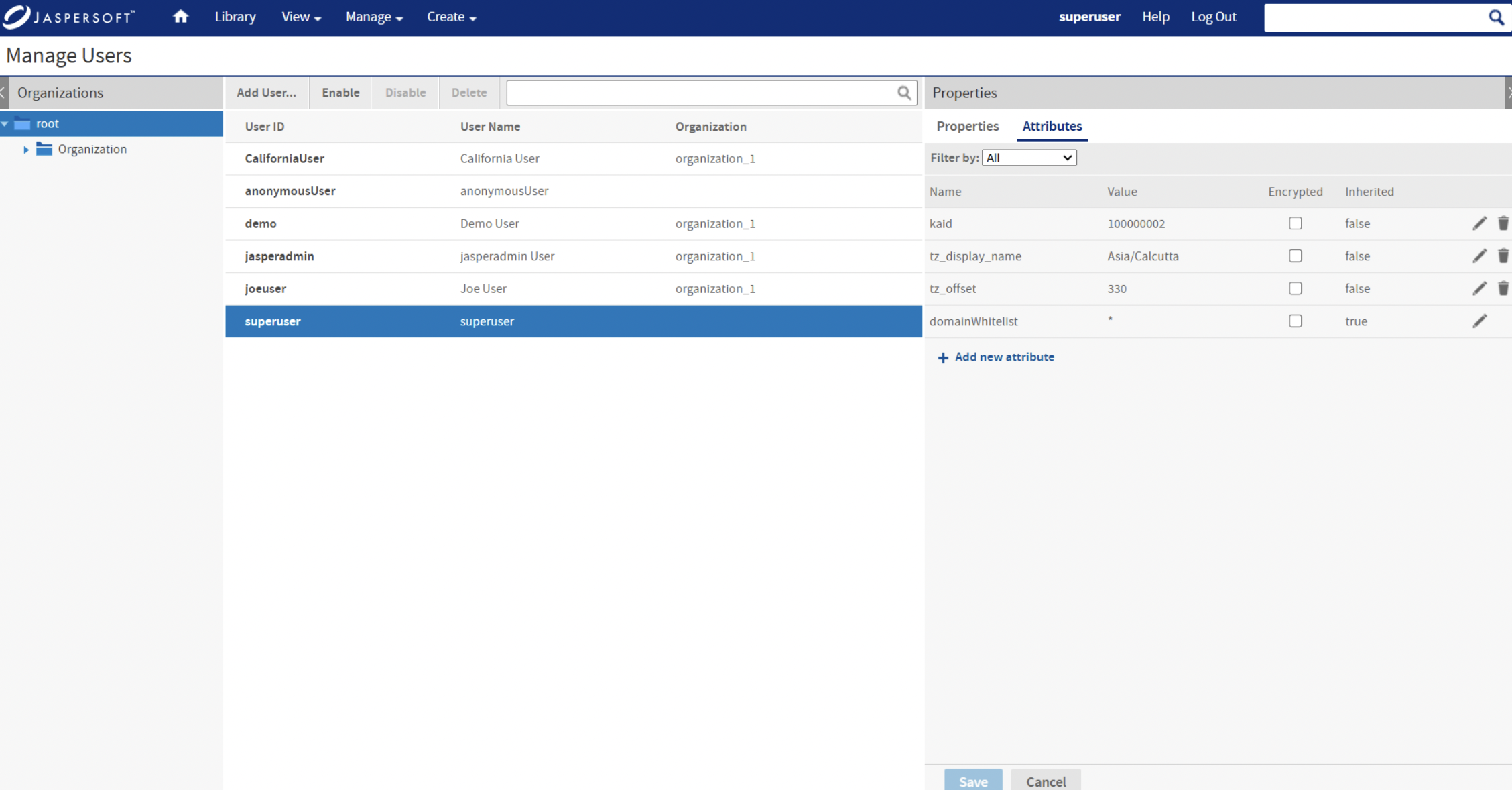
Task: Delete the tz_offset attribute trash icon
Action: [1503, 288]
